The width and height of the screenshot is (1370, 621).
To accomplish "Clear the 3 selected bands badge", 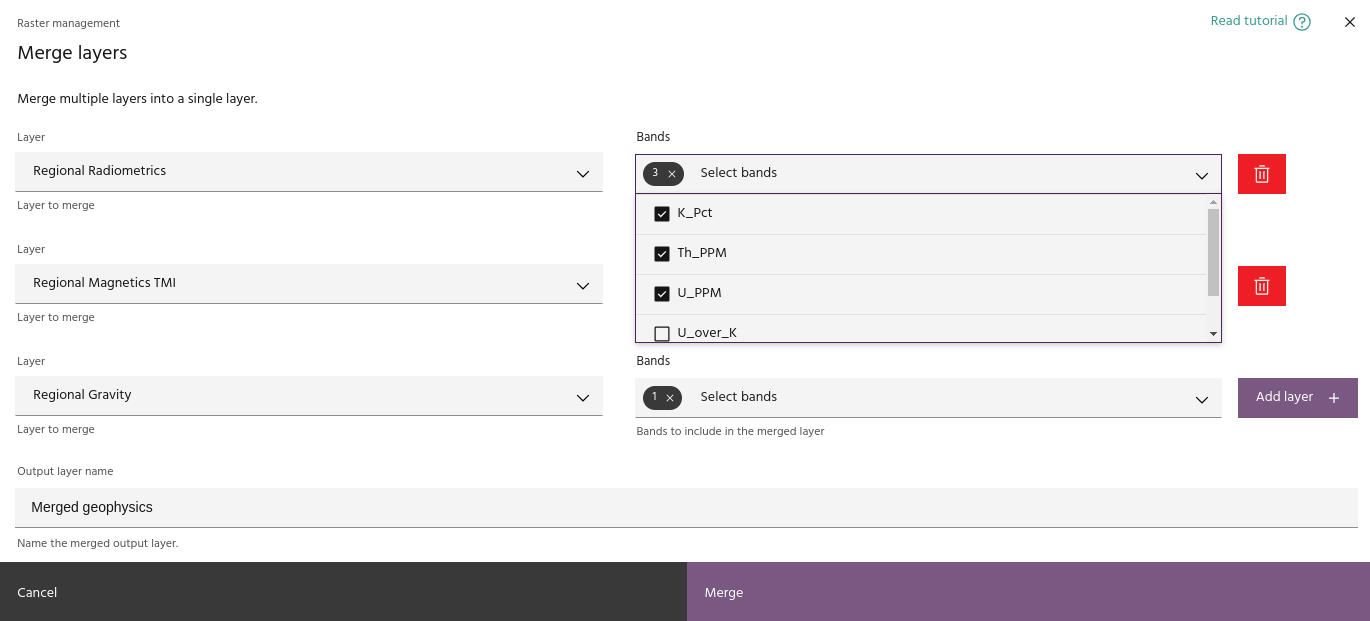I will pos(672,174).
